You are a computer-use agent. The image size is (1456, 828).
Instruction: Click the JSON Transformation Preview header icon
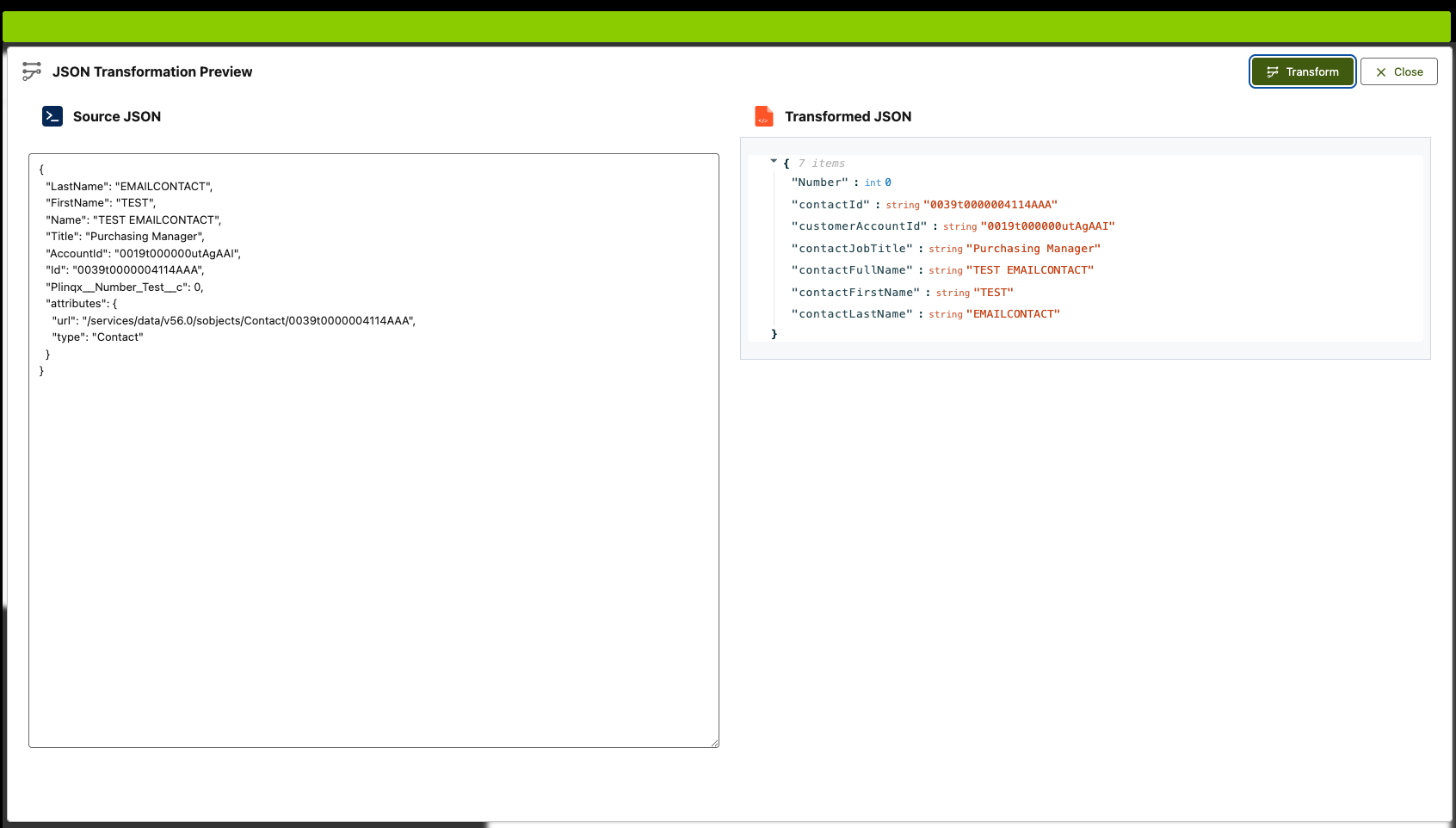pyautogui.click(x=32, y=71)
